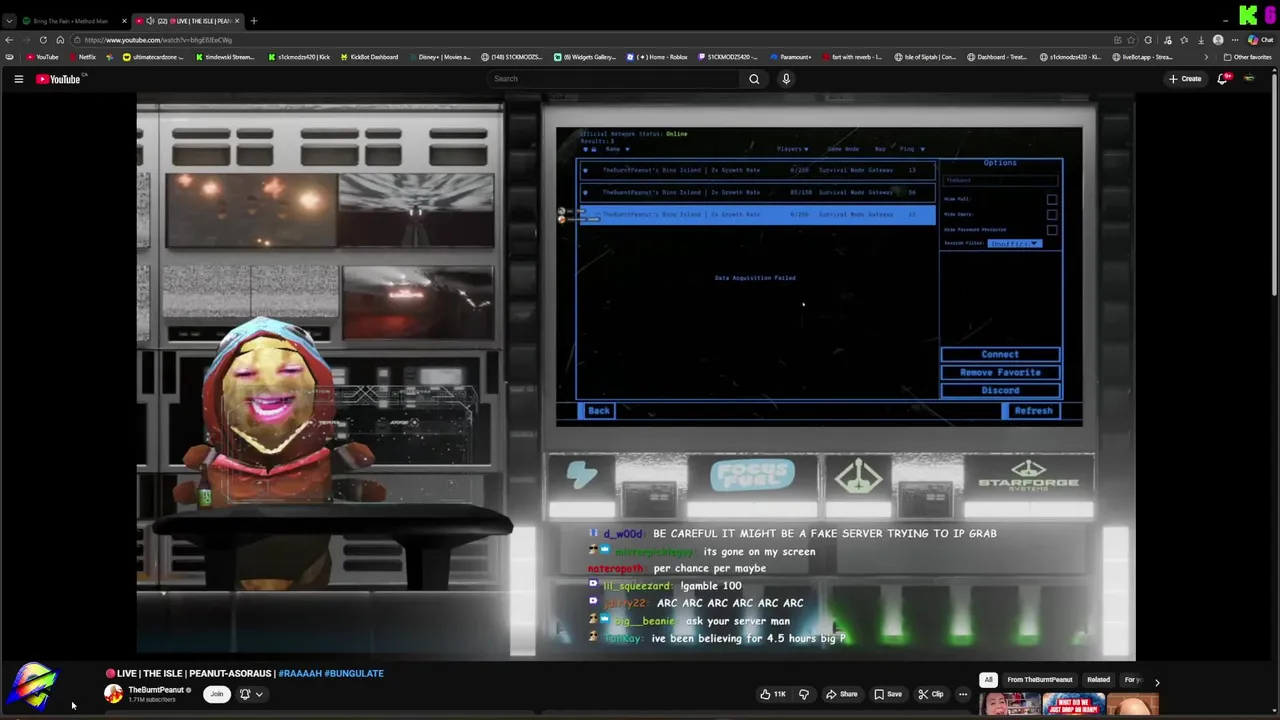Reload the page with refresh icon

pos(43,40)
